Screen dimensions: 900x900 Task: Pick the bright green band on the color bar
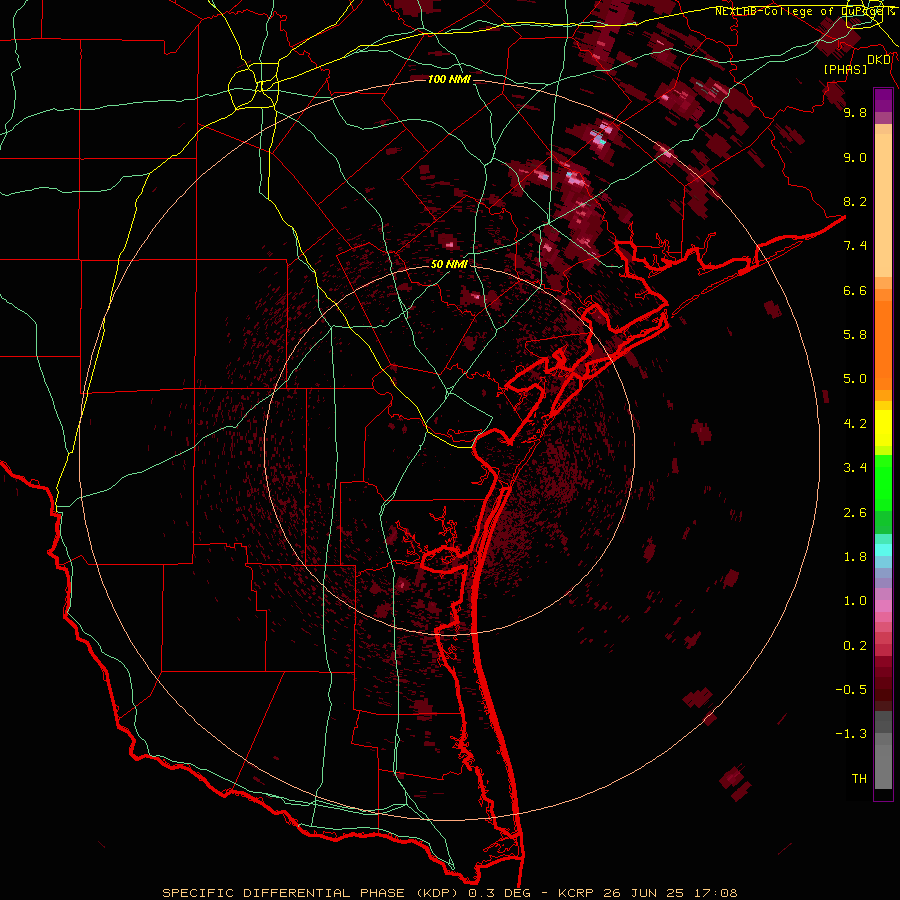(x=883, y=483)
